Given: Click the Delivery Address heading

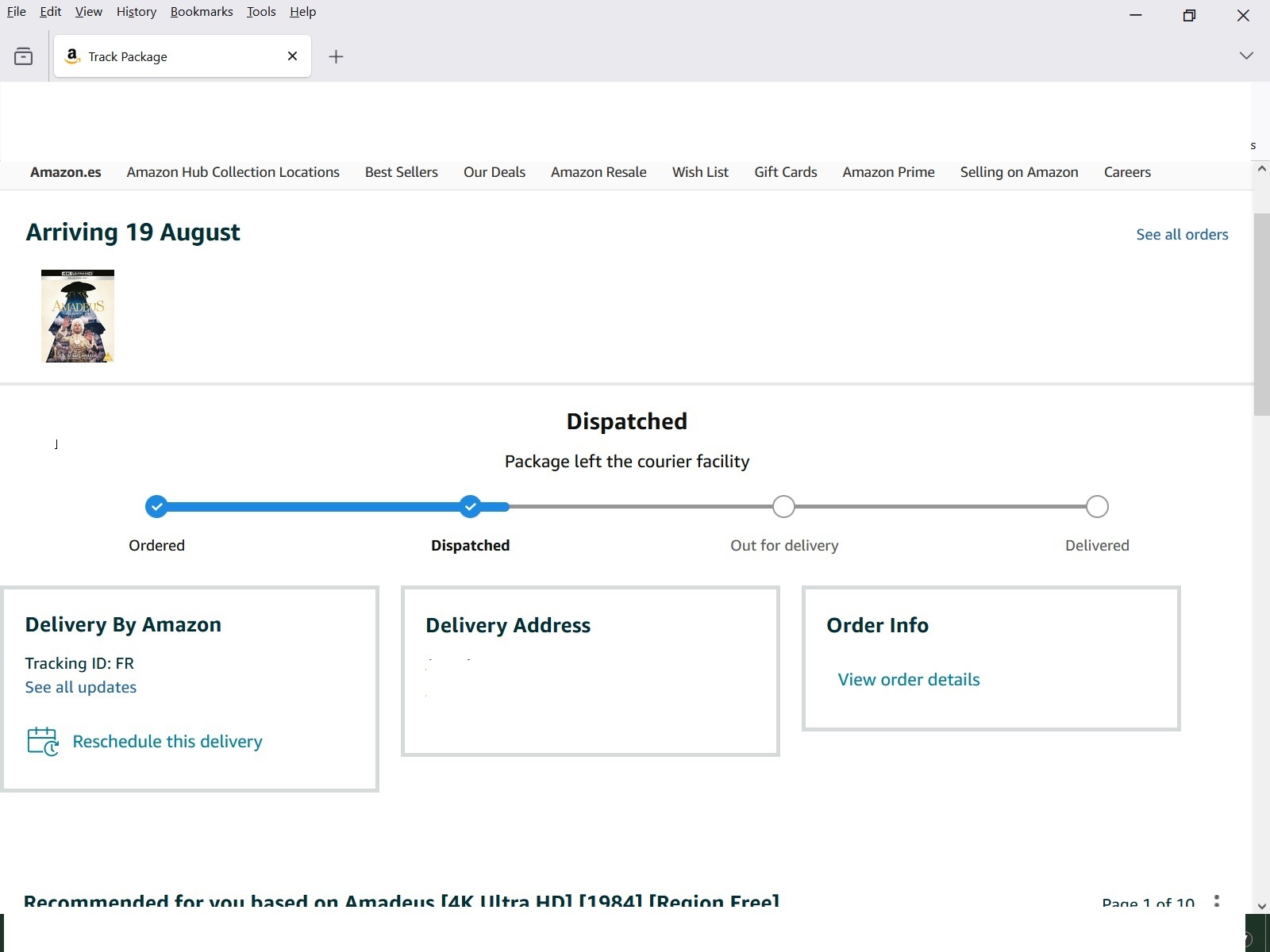Looking at the screenshot, I should point(508,625).
